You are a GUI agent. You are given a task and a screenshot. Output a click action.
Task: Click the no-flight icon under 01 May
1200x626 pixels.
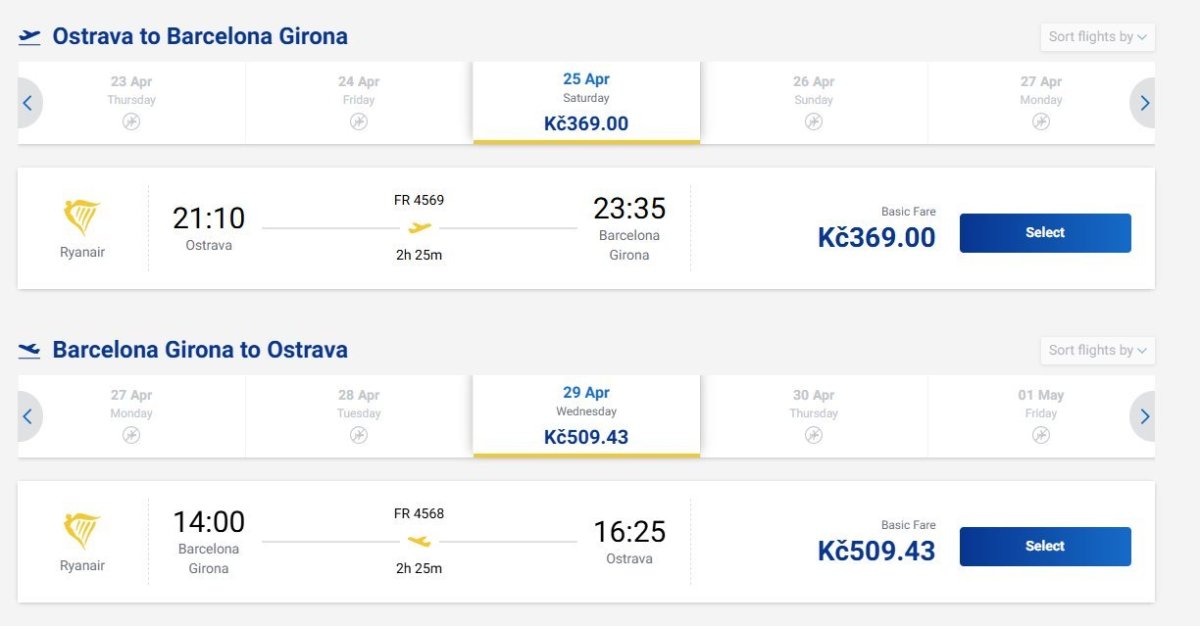1041,435
